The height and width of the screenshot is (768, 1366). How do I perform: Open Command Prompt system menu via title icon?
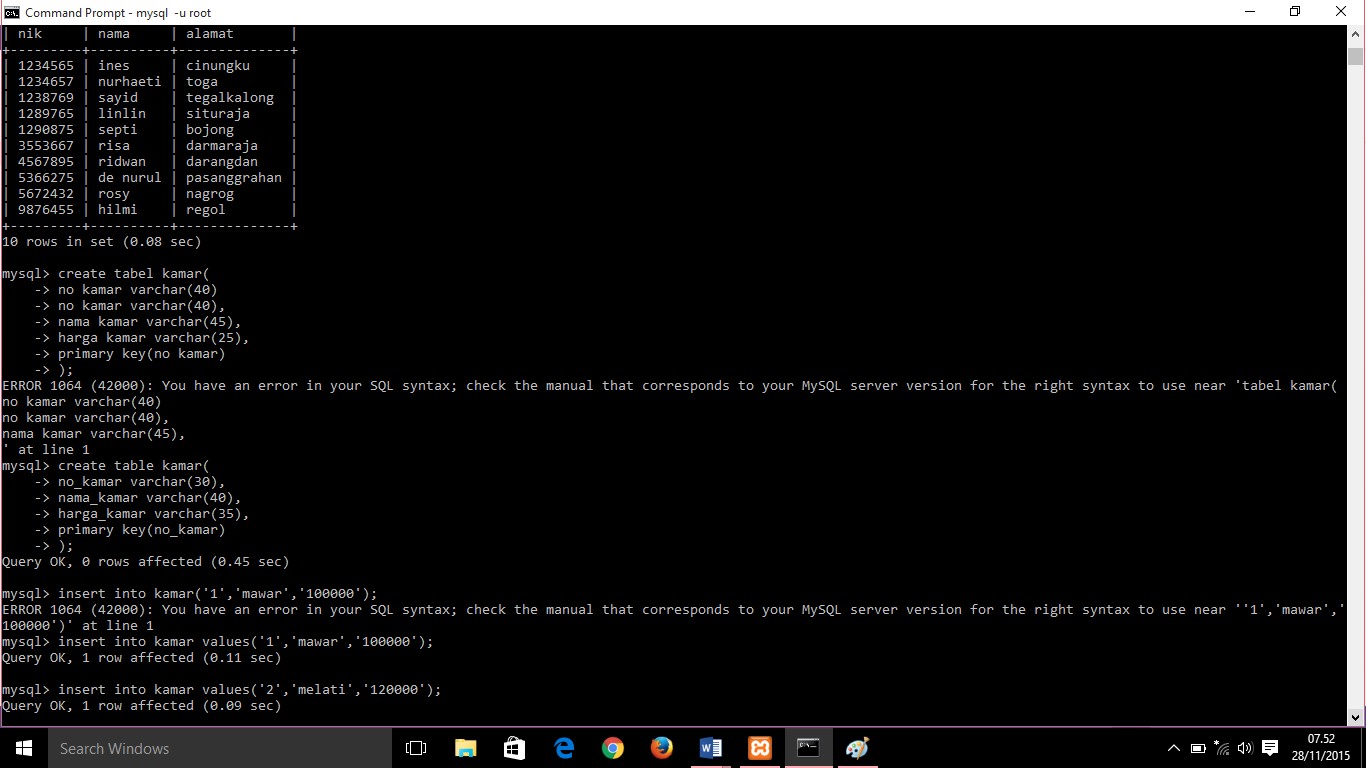[12, 12]
